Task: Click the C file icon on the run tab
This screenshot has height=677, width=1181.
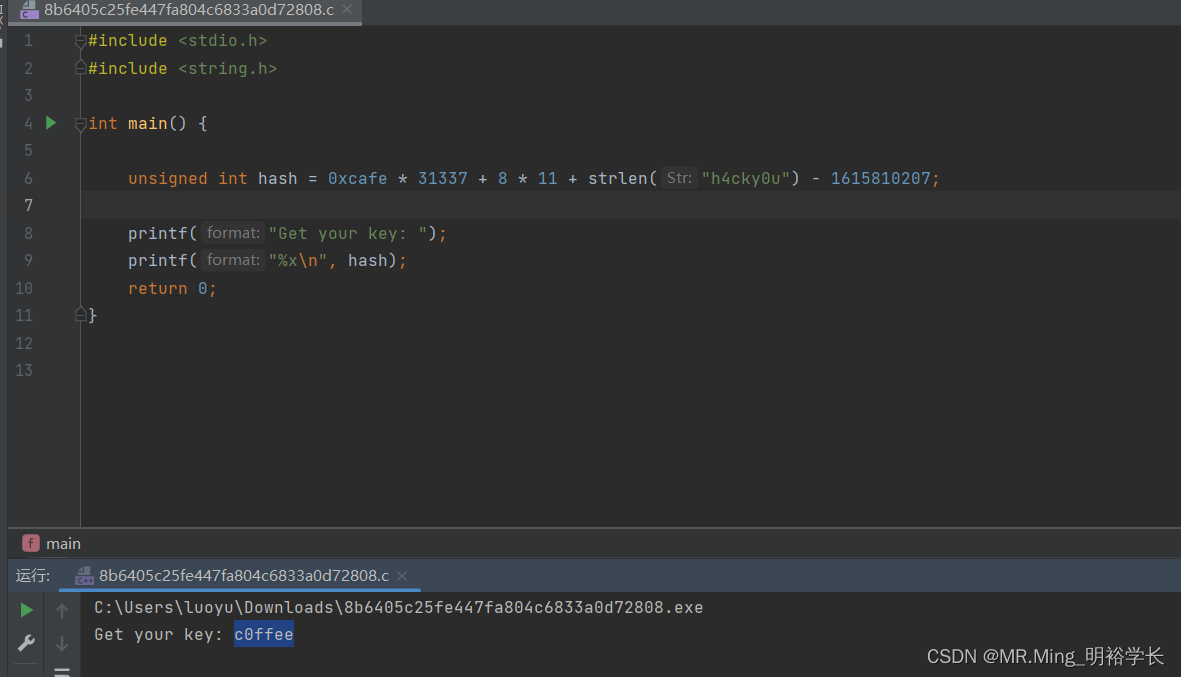Action: [x=84, y=575]
